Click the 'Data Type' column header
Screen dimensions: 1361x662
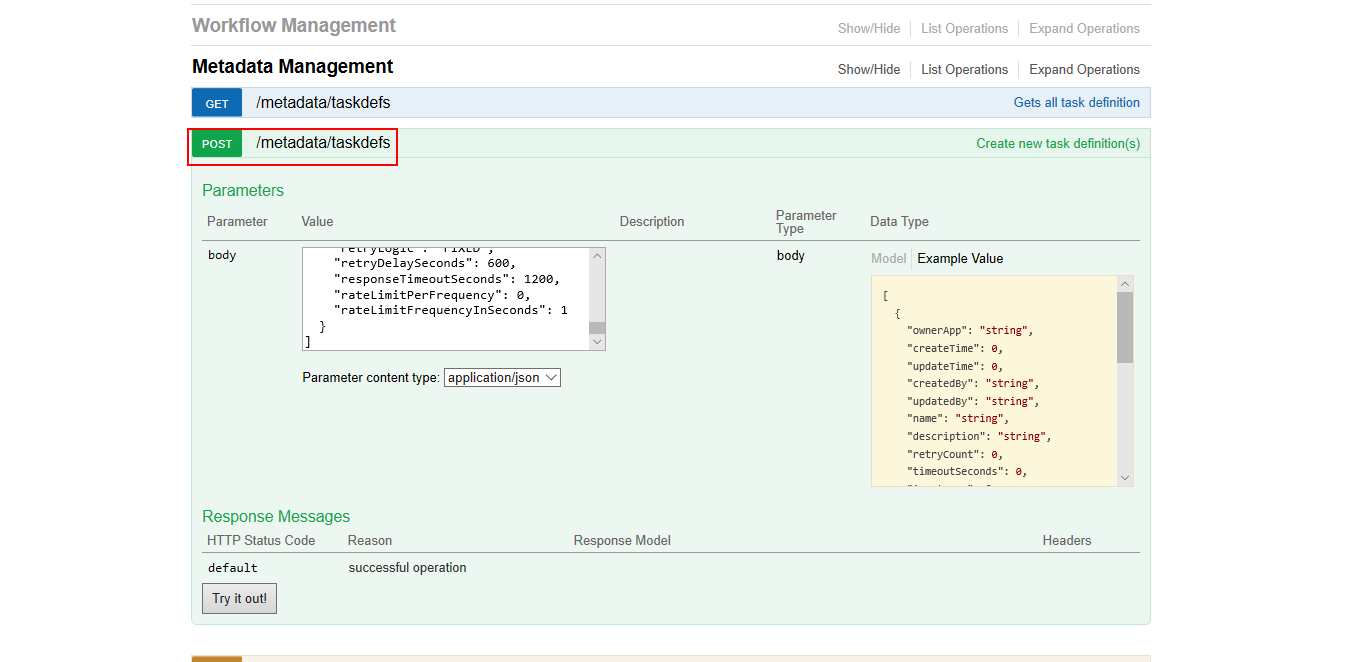899,222
